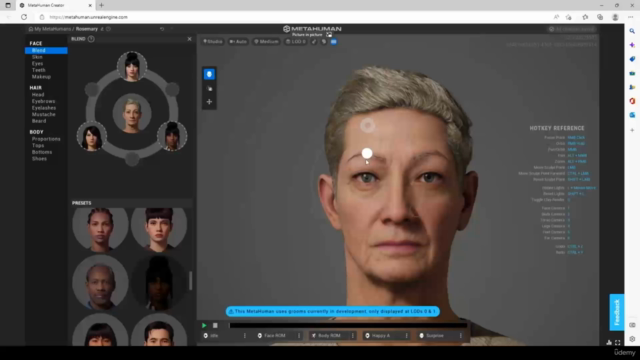Select the Face ROM animation
The width and height of the screenshot is (640, 360).
pyautogui.click(x=276, y=336)
